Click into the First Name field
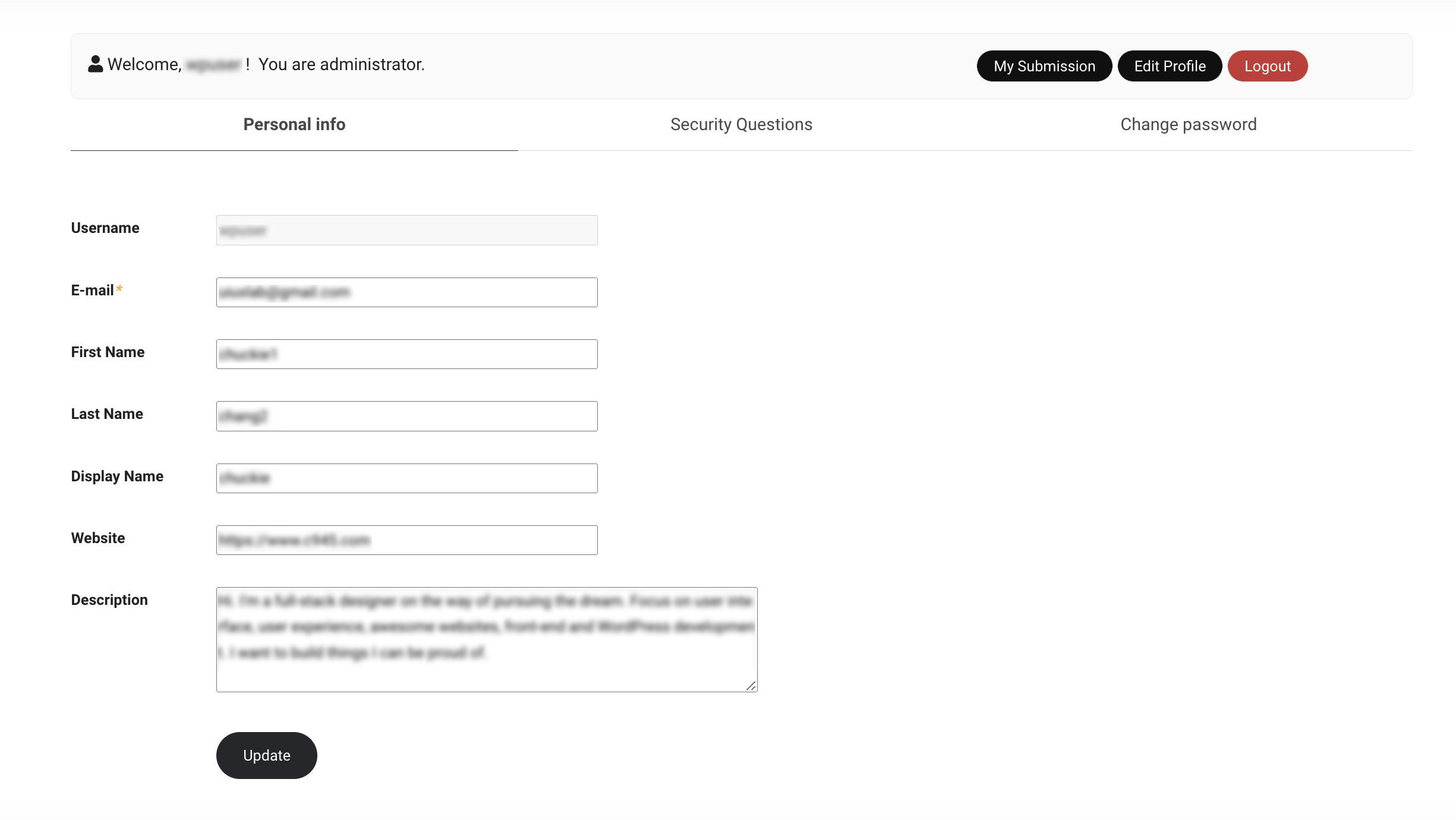The image size is (1456, 820). coord(406,354)
